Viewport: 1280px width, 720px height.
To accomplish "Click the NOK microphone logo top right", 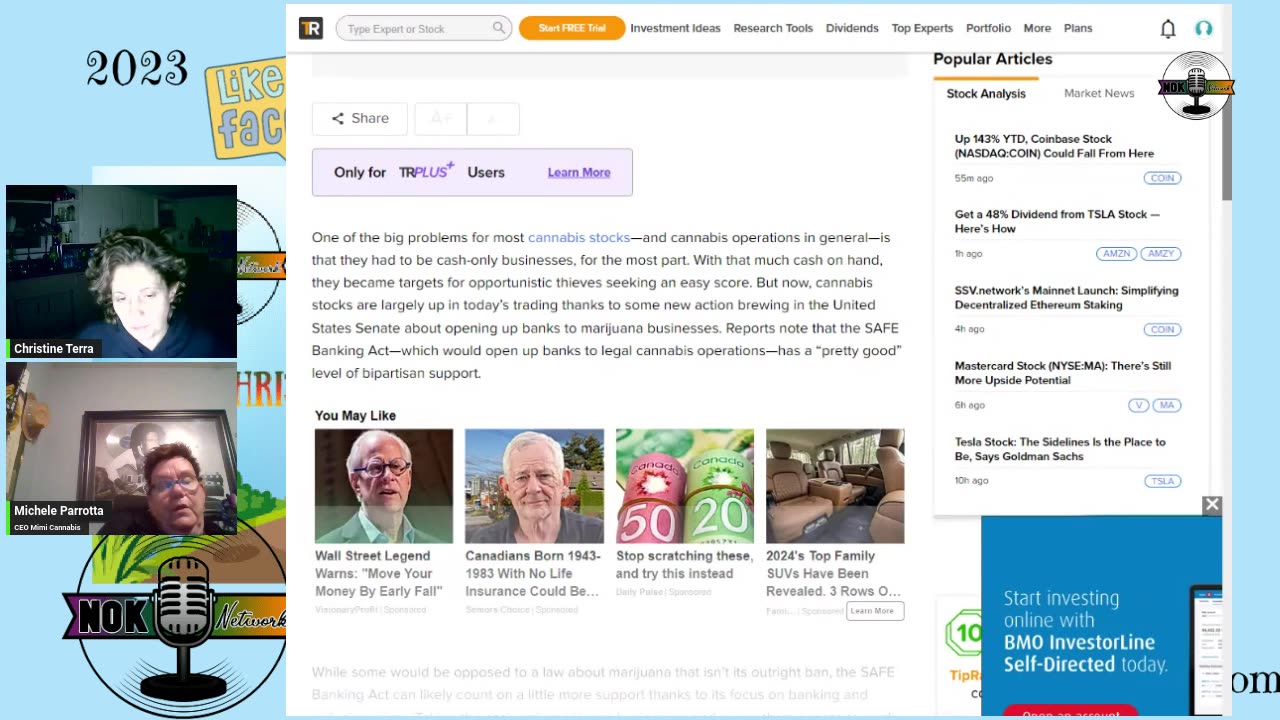I will point(1196,85).
